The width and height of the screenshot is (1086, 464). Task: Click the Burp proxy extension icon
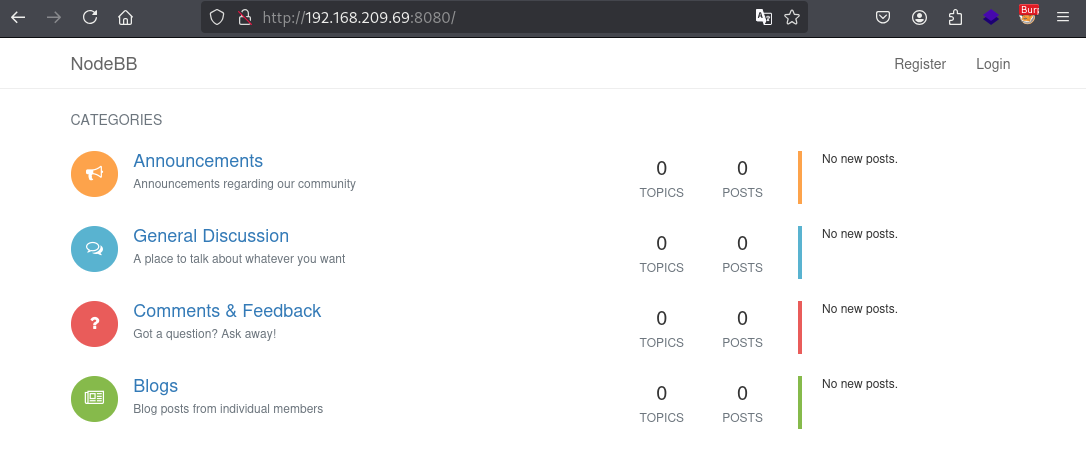1028,15
